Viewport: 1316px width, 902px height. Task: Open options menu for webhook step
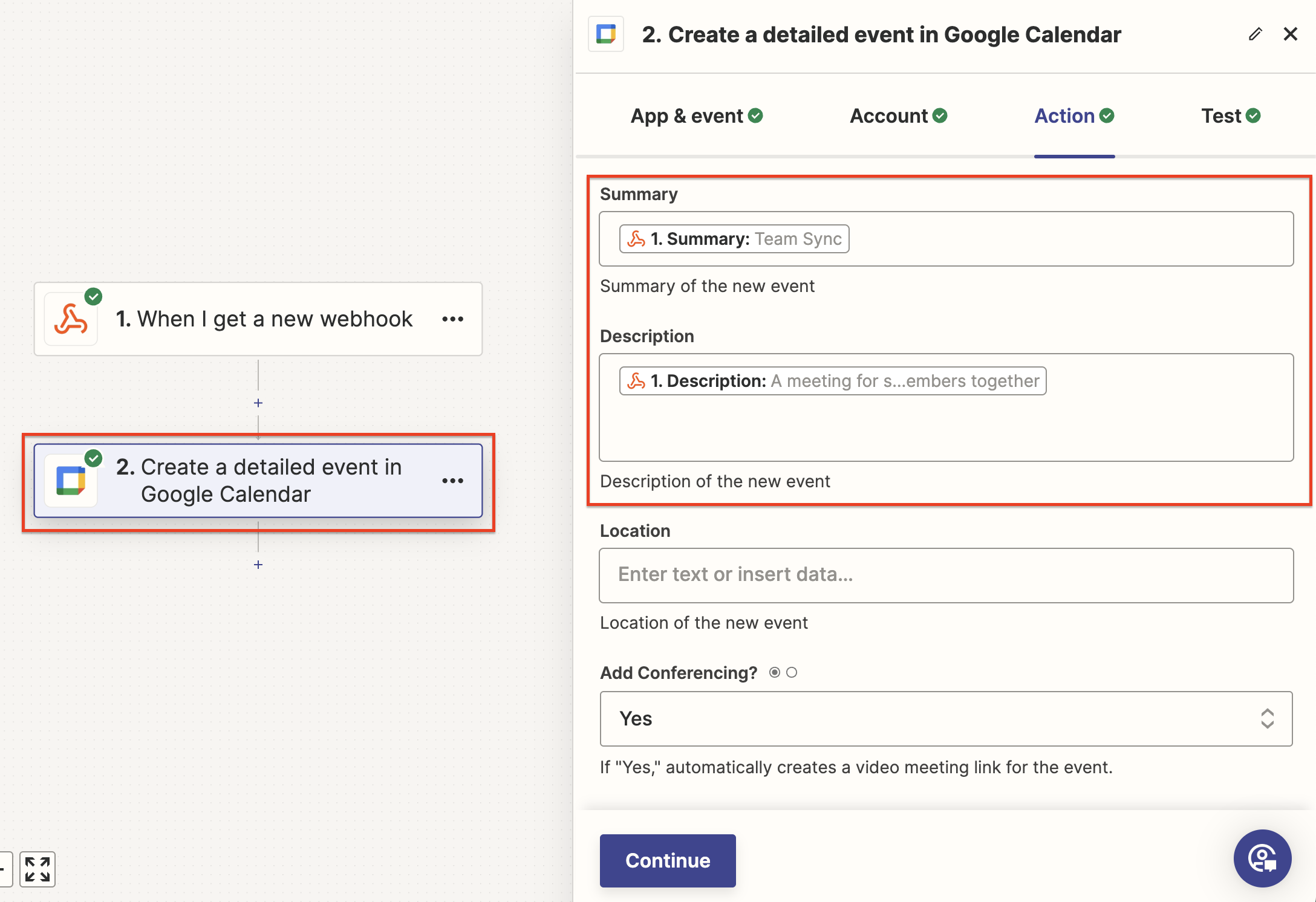tap(453, 319)
